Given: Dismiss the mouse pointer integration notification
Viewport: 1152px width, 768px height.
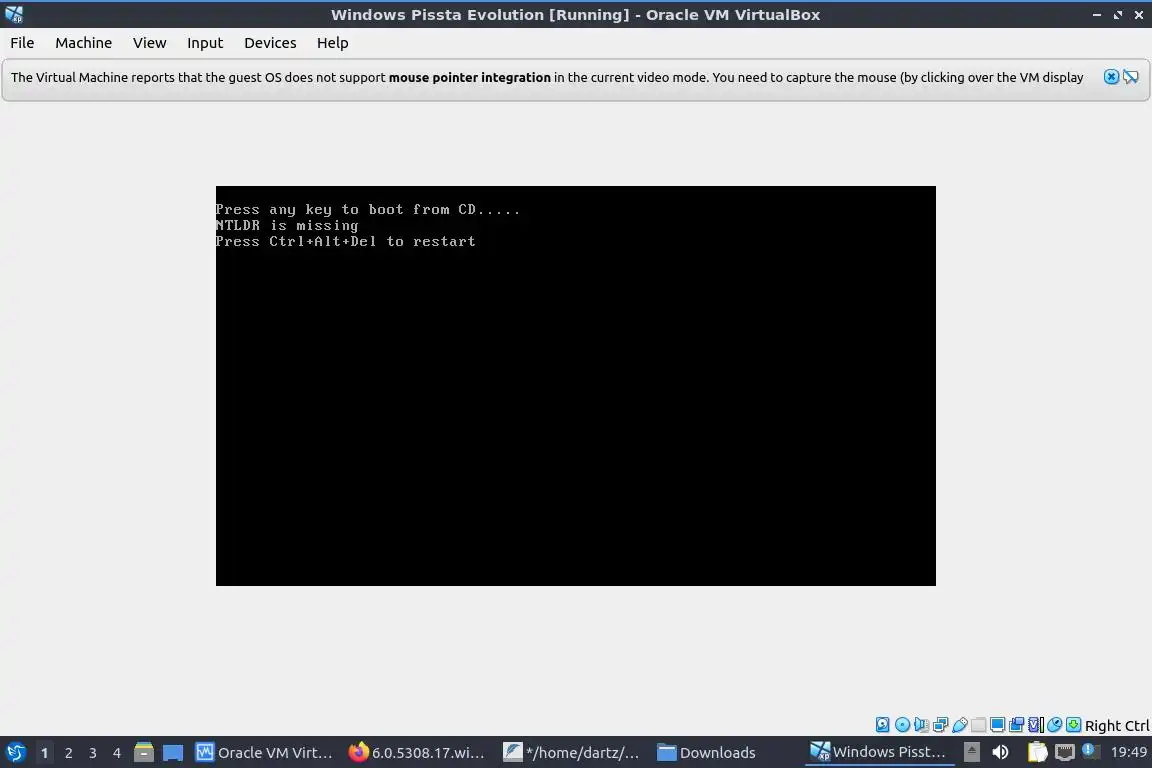Looking at the screenshot, I should (x=1111, y=76).
